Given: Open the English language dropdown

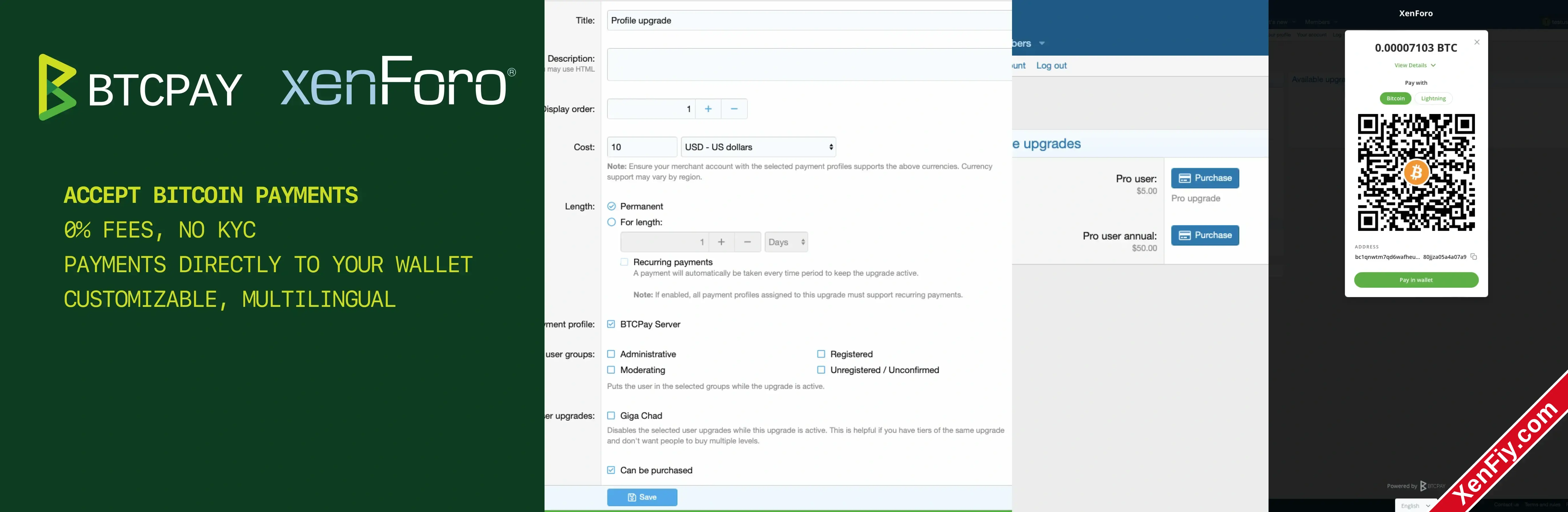Looking at the screenshot, I should point(1415,506).
